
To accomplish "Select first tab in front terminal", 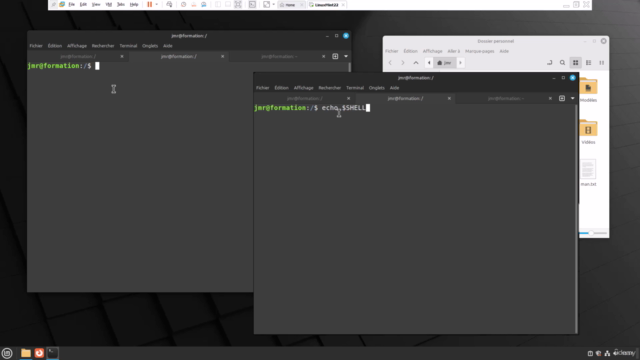I will coord(304,98).
